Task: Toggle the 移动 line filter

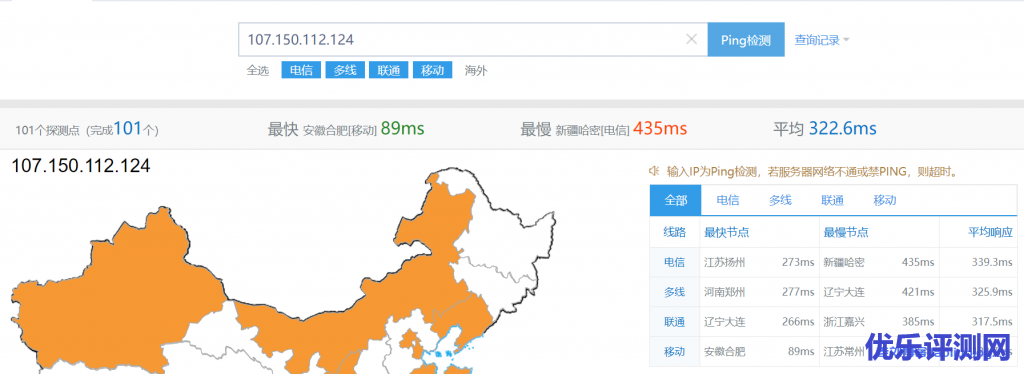Action: pyautogui.click(x=432, y=70)
